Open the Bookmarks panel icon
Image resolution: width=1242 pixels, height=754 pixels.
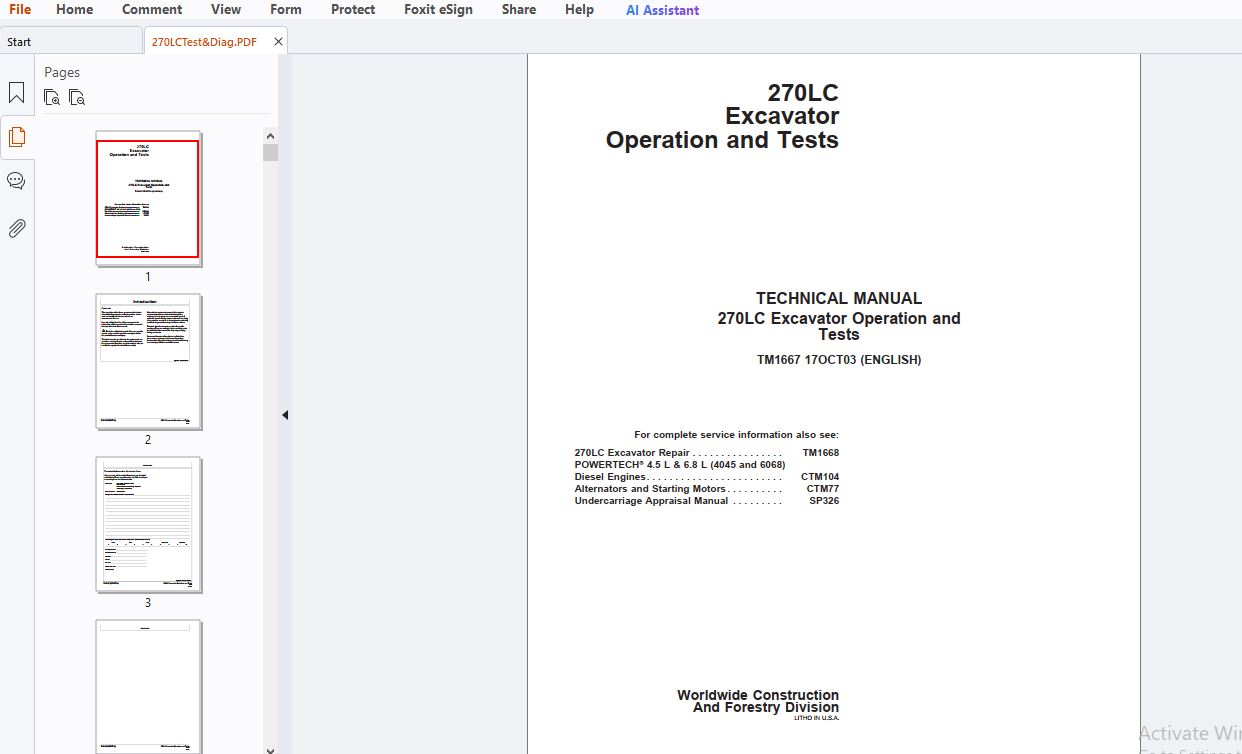click(16, 93)
